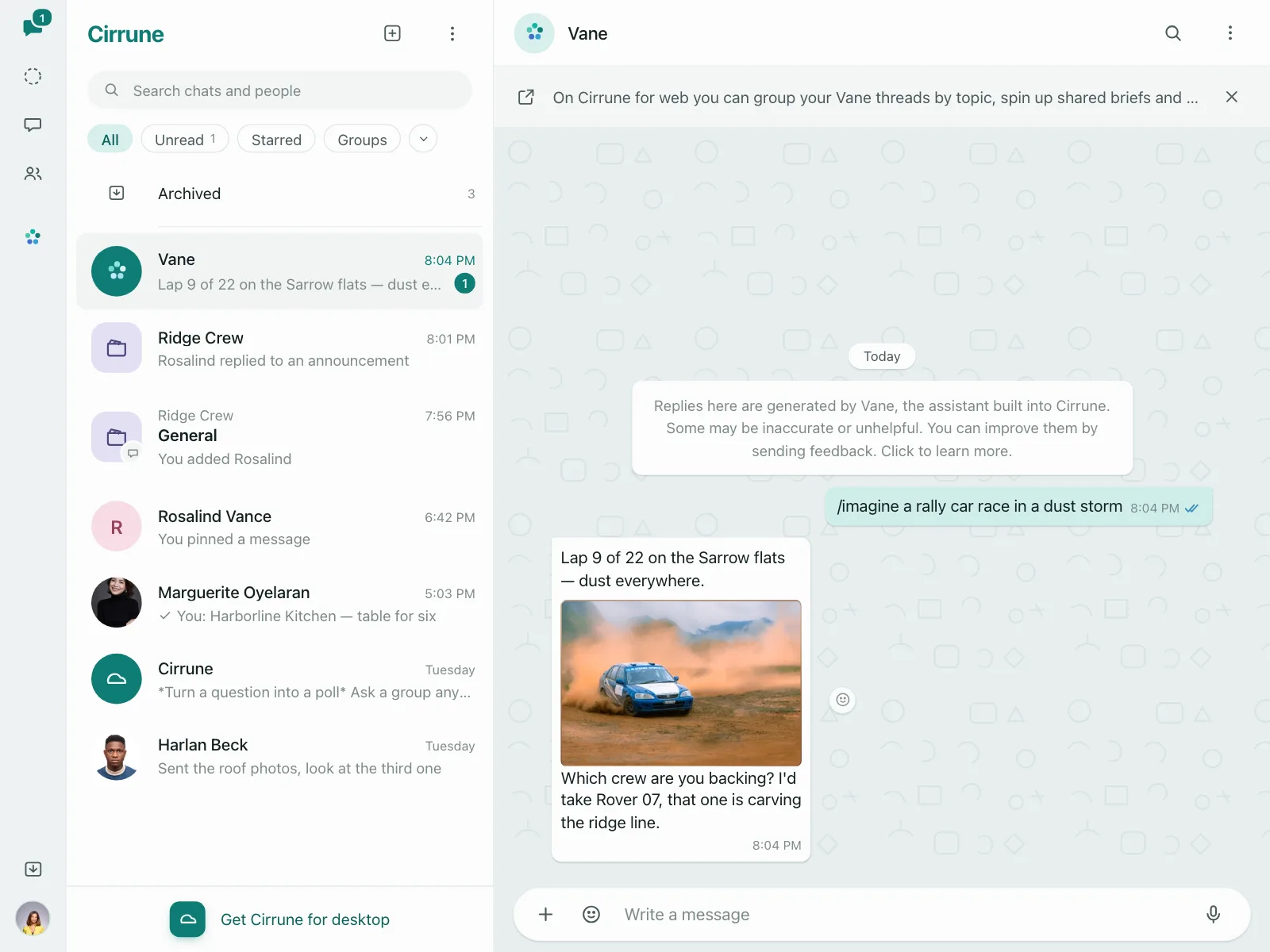Screen dimensions: 1270x952
Task: Click Rosalind Vance's R avatar
Action: (117, 527)
